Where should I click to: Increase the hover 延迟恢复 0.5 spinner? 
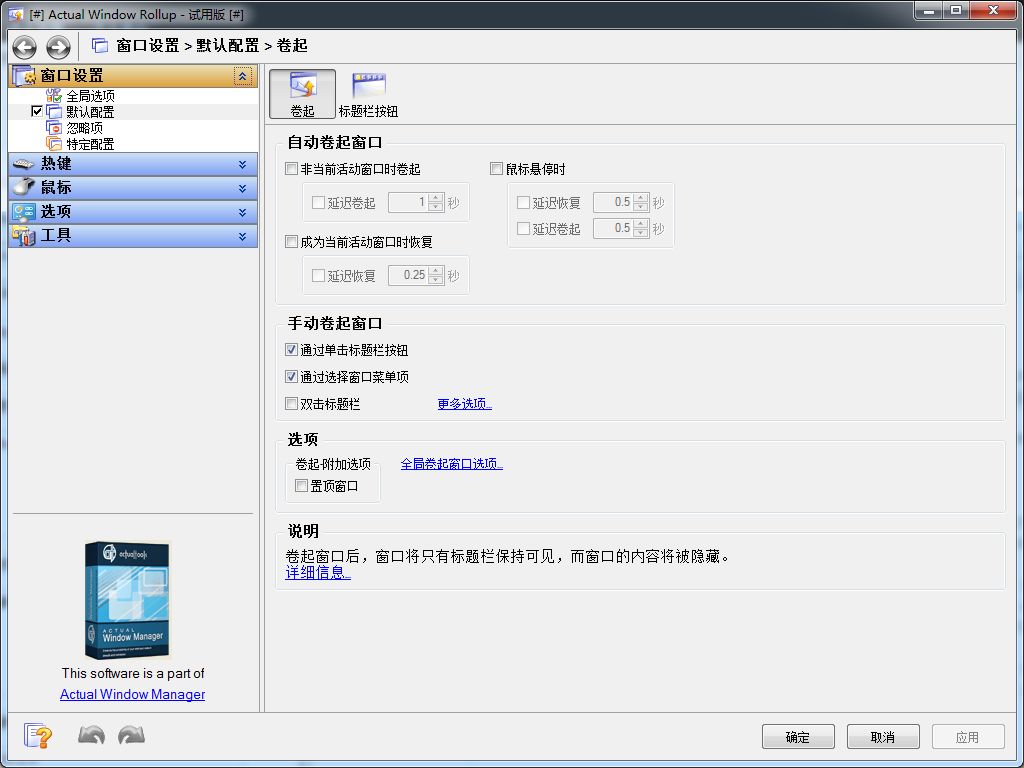[x=641, y=198]
